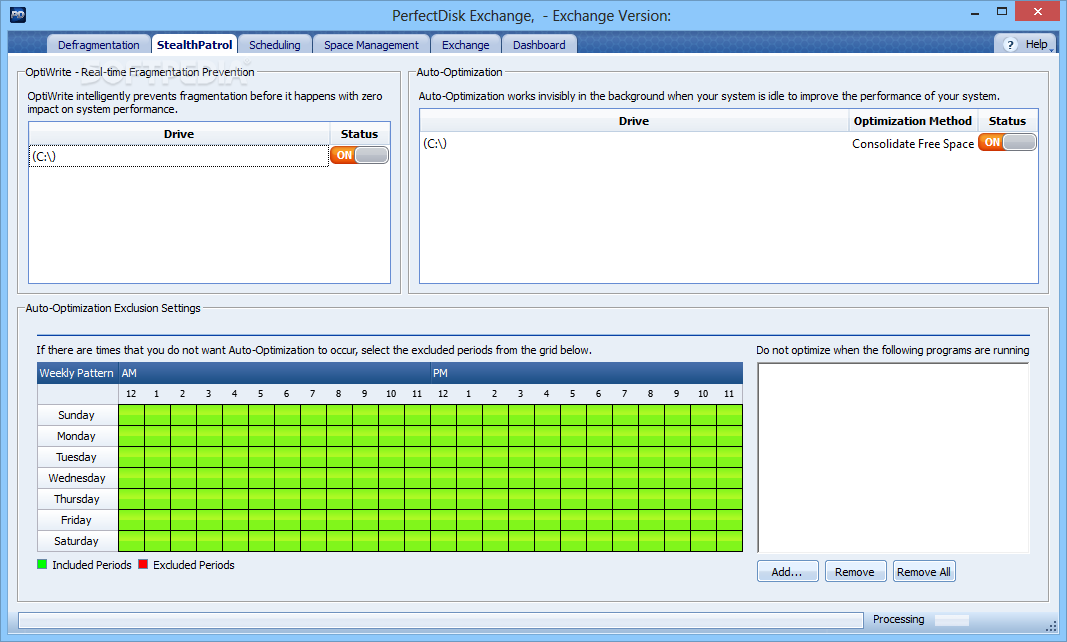Toggle OptiWrite status switch for C drive
Image resolution: width=1067 pixels, height=642 pixels.
tap(359, 155)
